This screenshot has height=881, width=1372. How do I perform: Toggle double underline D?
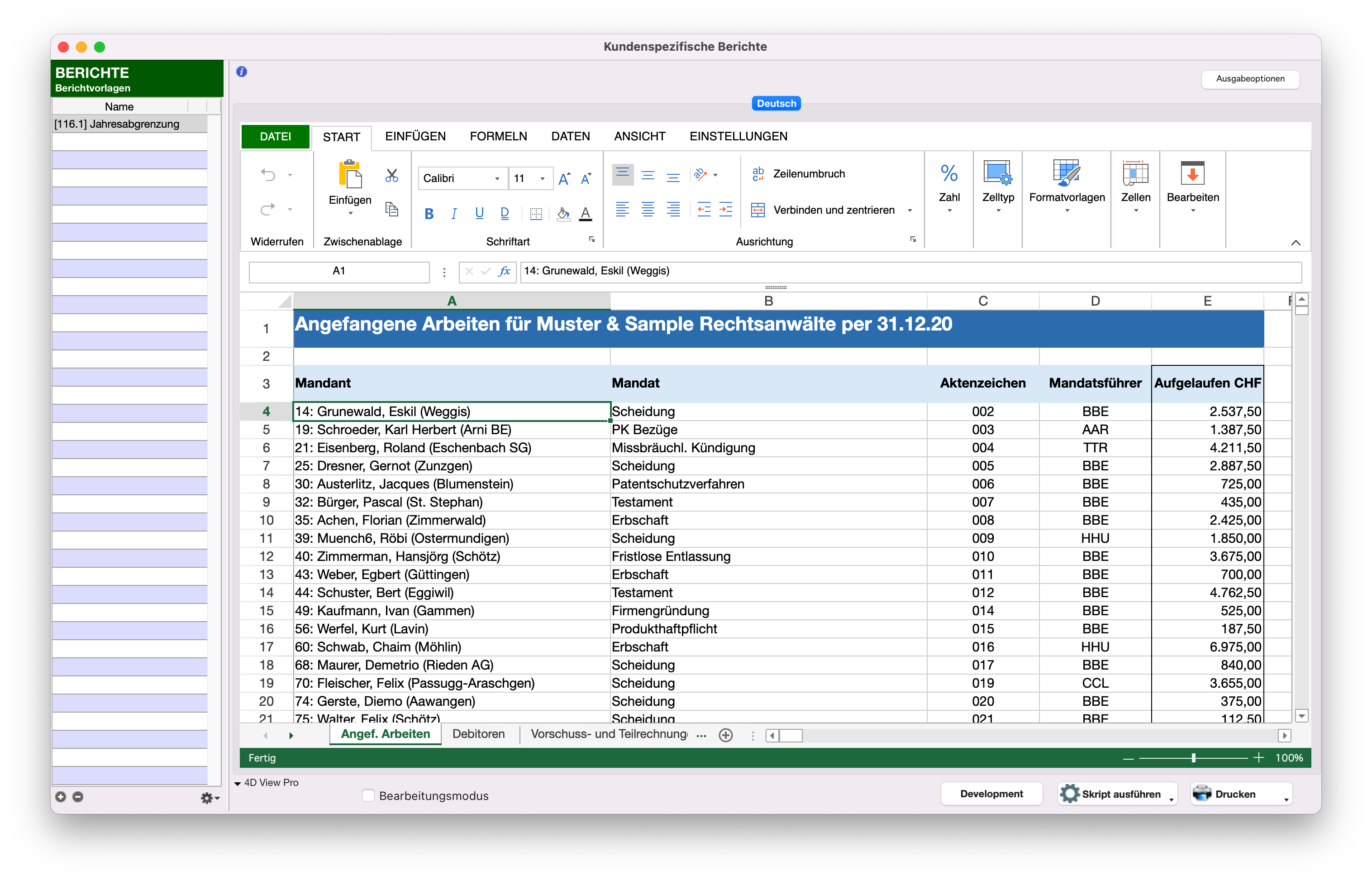pyautogui.click(x=504, y=213)
